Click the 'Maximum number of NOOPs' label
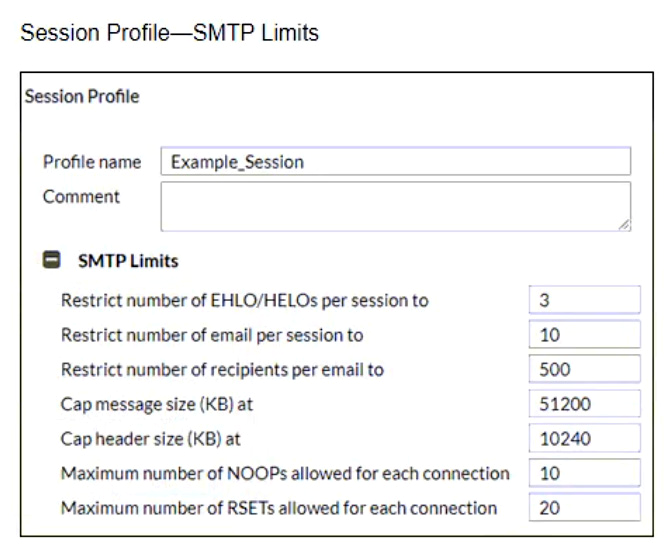Screen dimensions: 668x555 click(x=285, y=473)
